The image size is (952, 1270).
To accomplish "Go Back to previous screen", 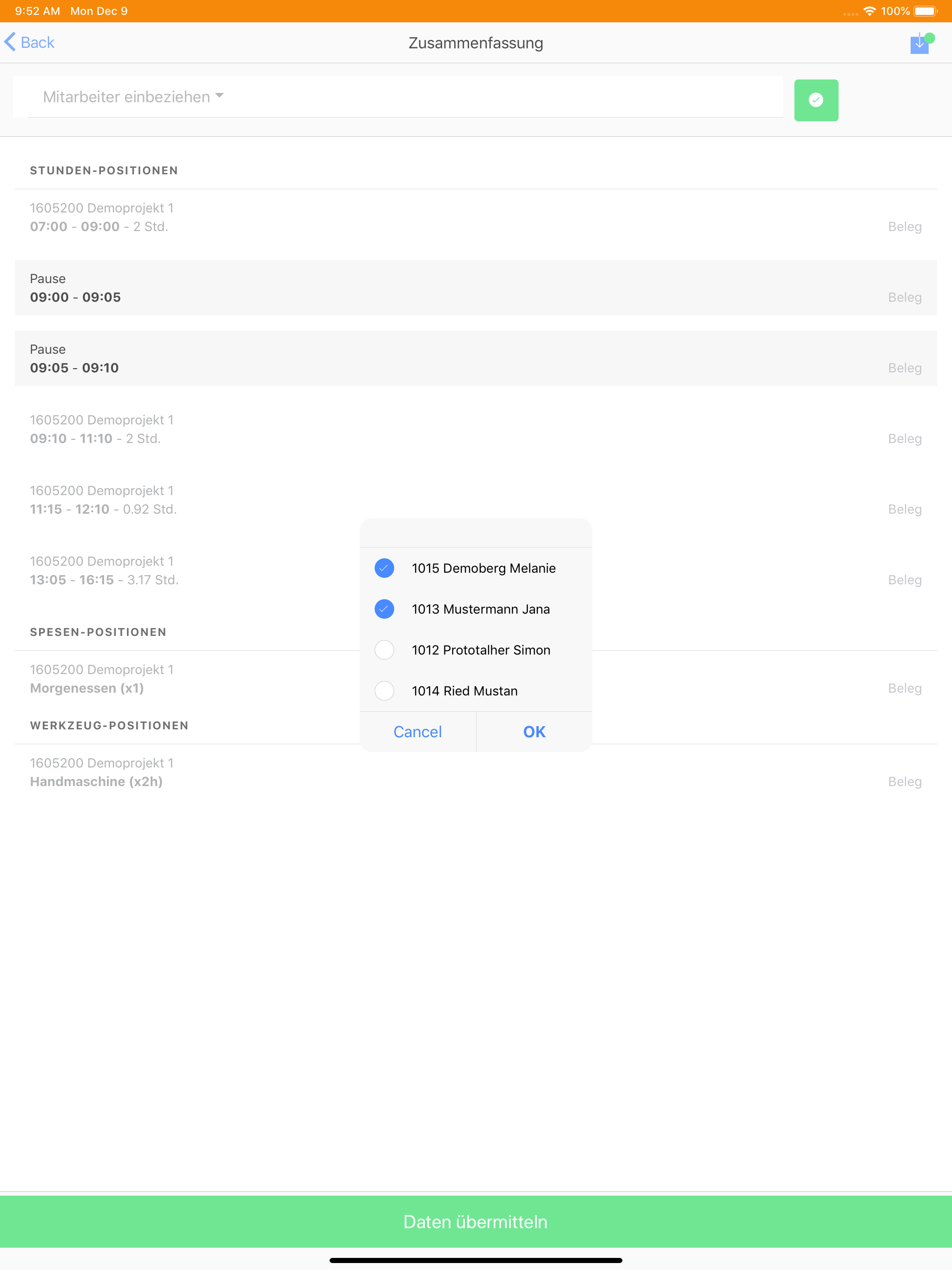I will click(29, 42).
